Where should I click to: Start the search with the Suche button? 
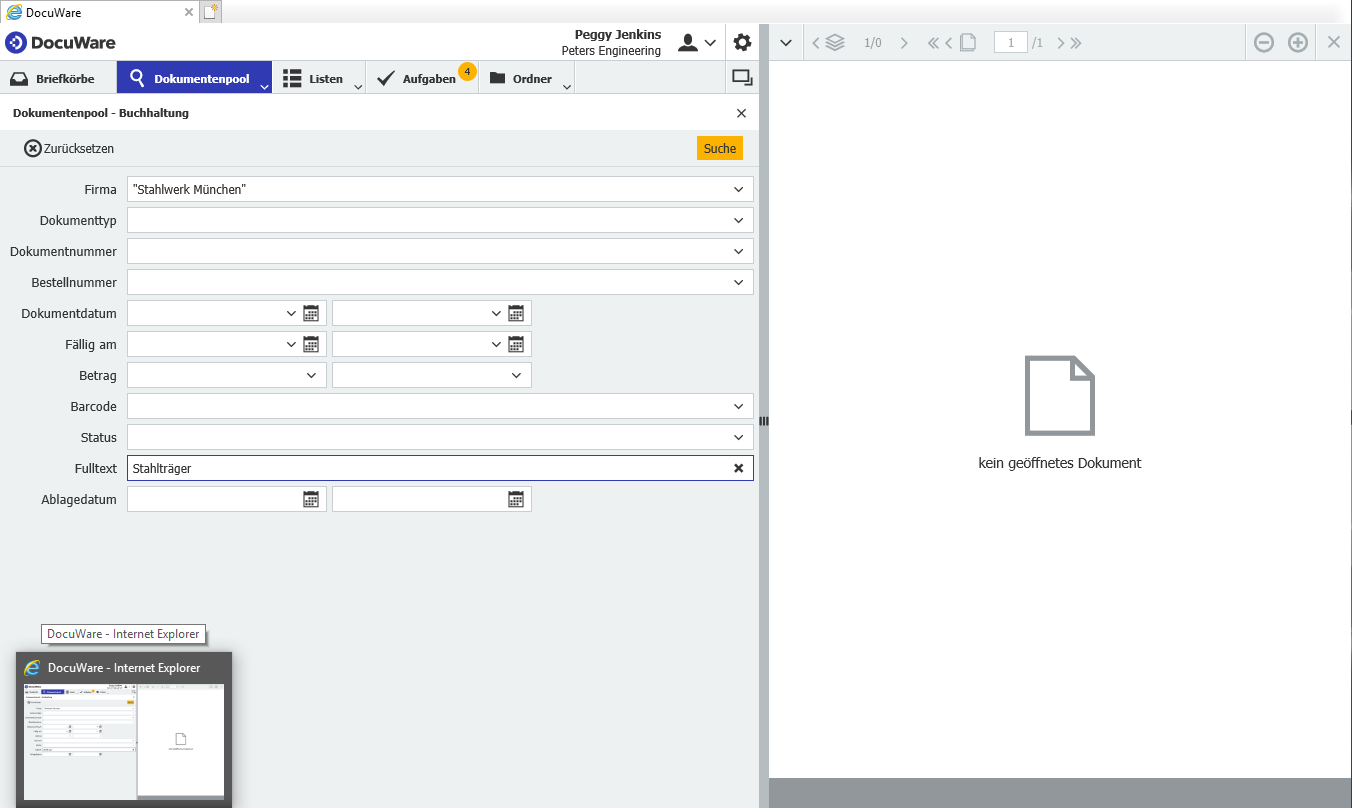pyautogui.click(x=719, y=147)
